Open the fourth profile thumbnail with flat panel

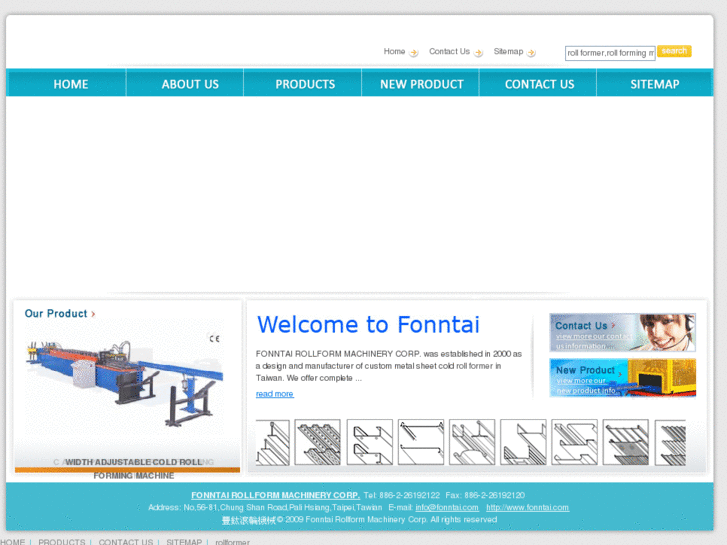[421, 442]
